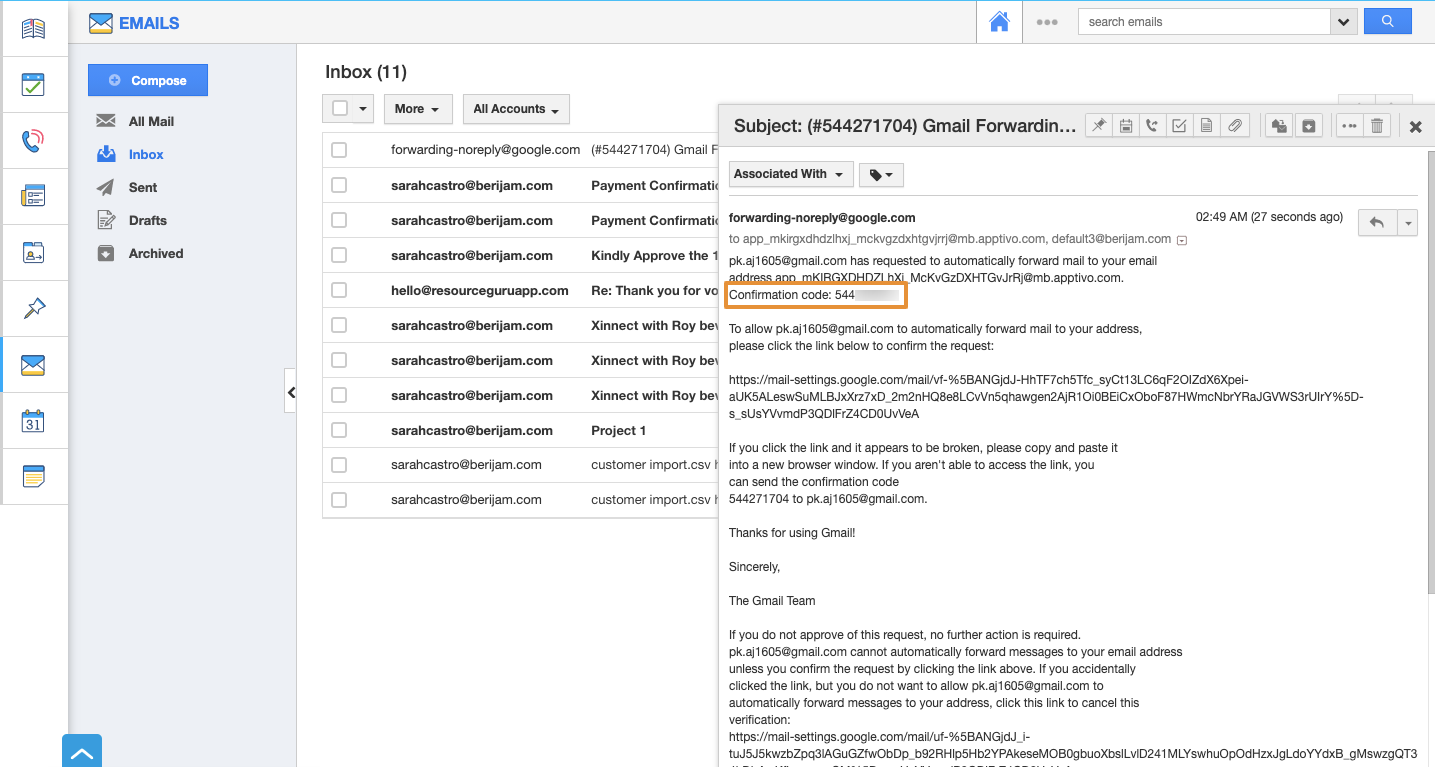The height and width of the screenshot is (767, 1435).
Task: Check the last customer import.csv email
Action: click(x=339, y=500)
